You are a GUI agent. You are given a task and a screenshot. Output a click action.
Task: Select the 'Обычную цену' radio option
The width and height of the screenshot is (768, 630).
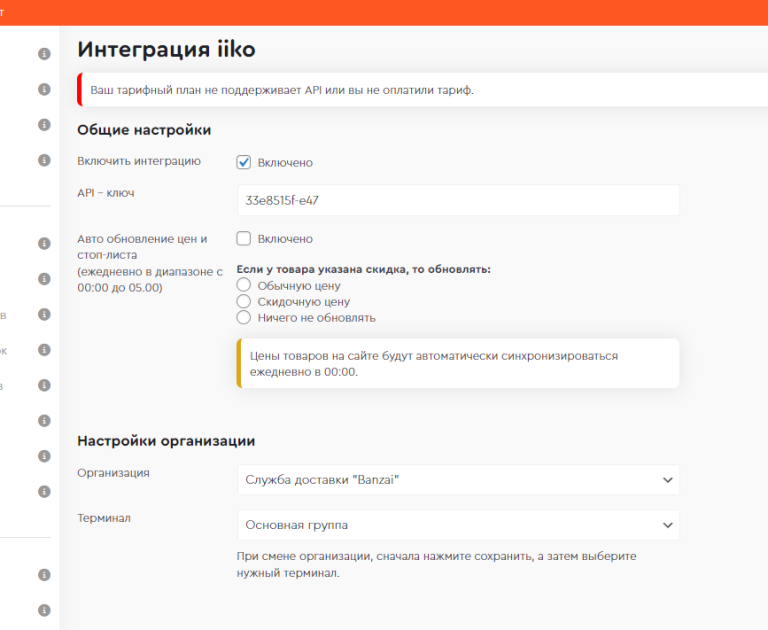point(243,285)
